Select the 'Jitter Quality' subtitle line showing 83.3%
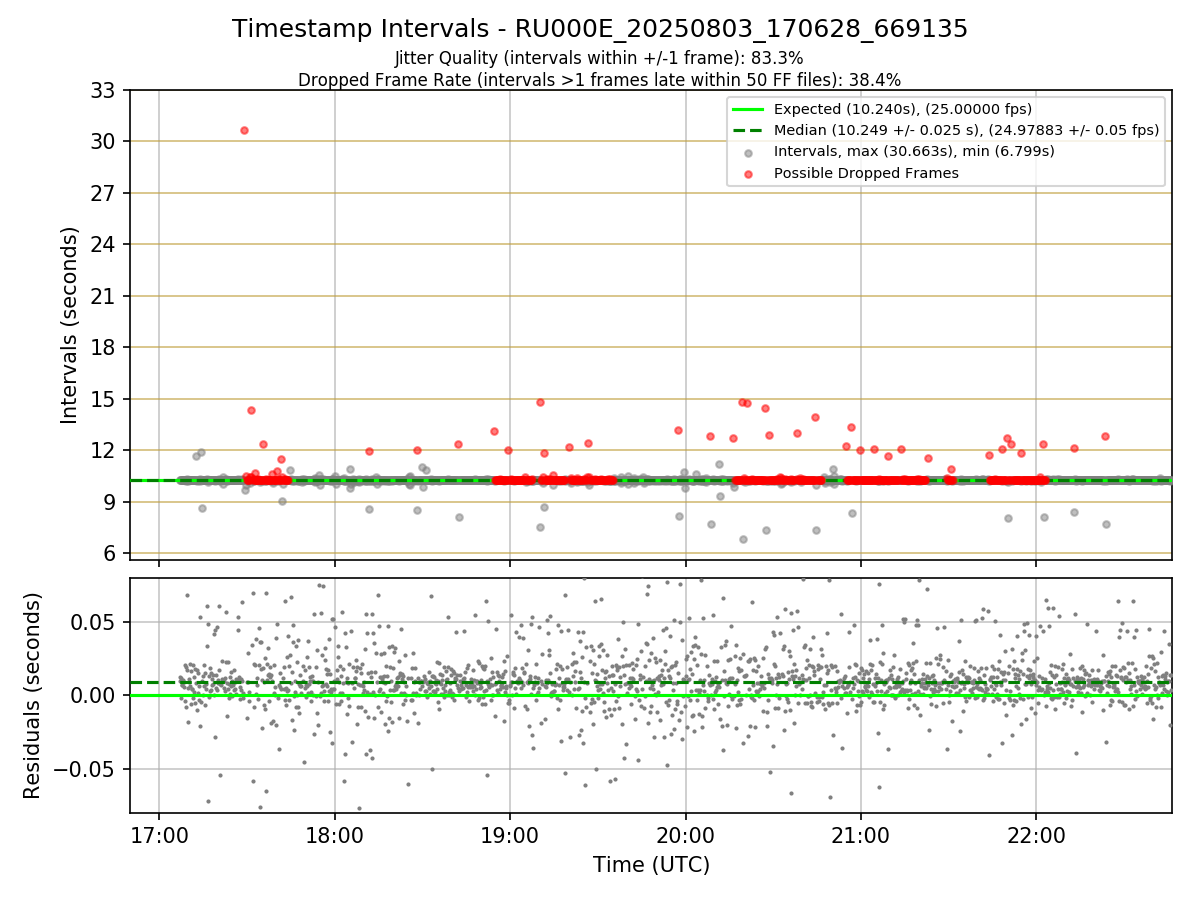Image resolution: width=1200 pixels, height=900 pixels. [x=599, y=58]
